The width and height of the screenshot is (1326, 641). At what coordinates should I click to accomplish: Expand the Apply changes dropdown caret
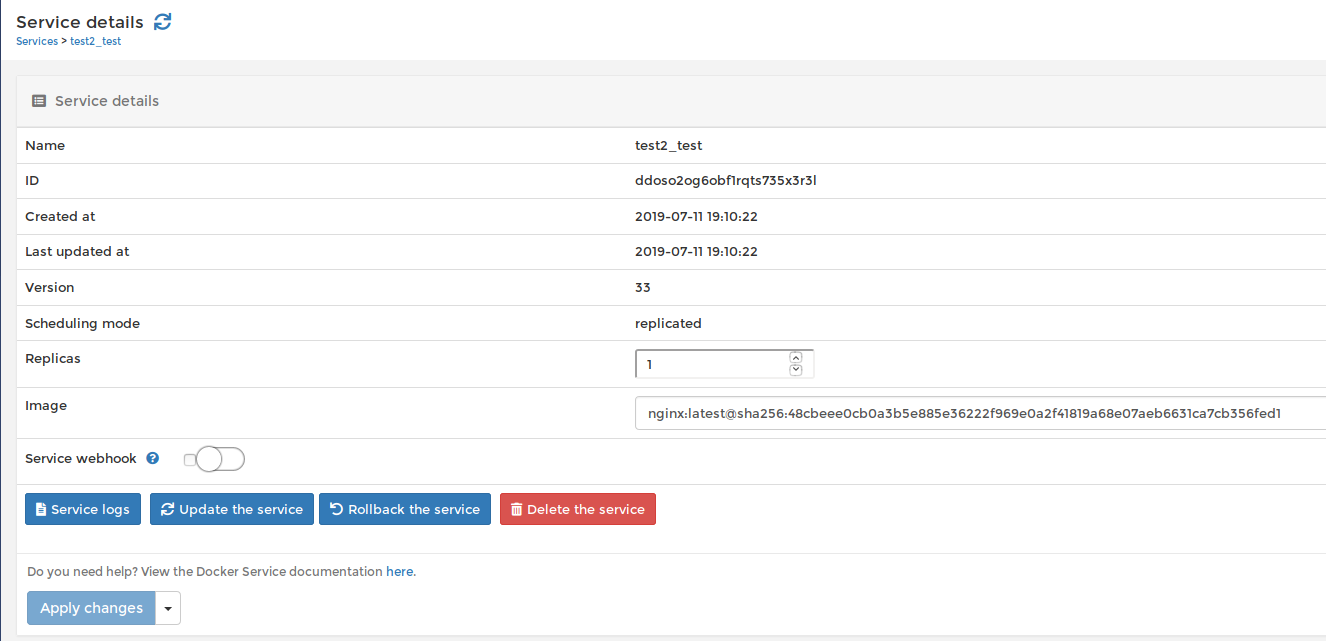[x=168, y=608]
